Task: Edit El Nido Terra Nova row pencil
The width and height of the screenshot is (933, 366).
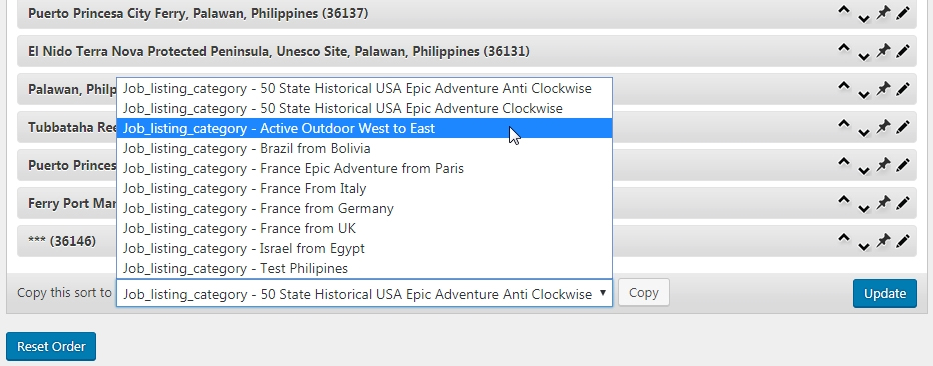Action: click(903, 51)
